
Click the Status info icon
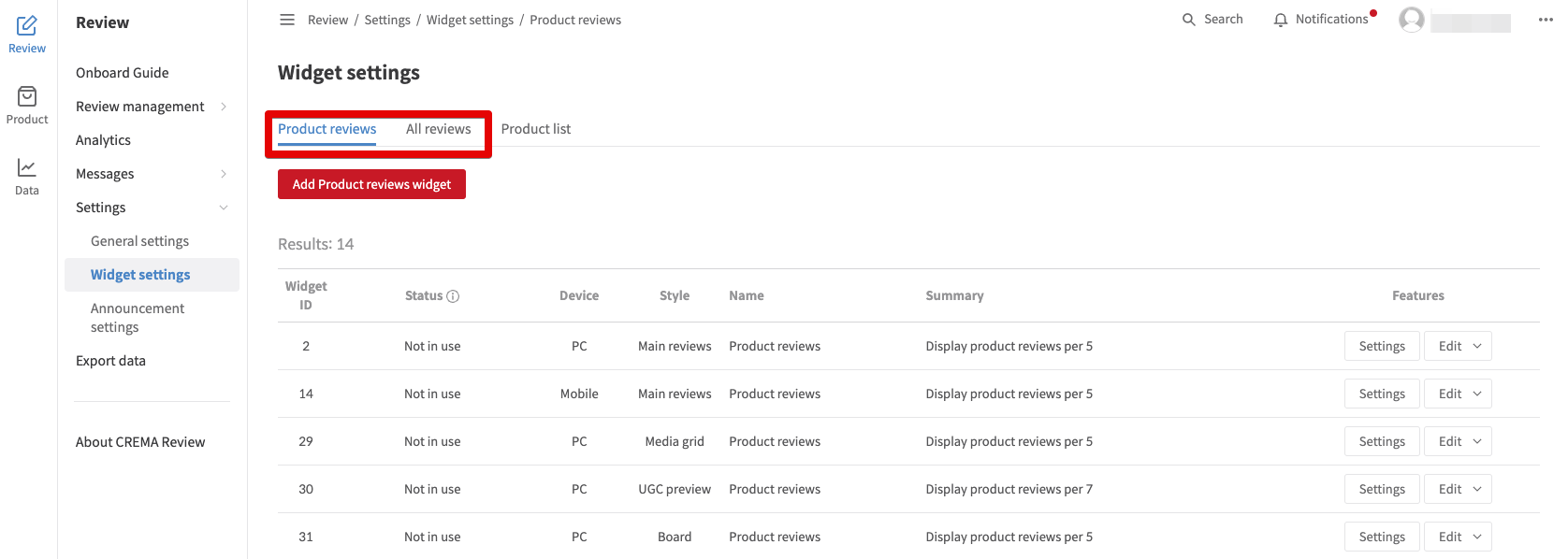pyautogui.click(x=453, y=296)
